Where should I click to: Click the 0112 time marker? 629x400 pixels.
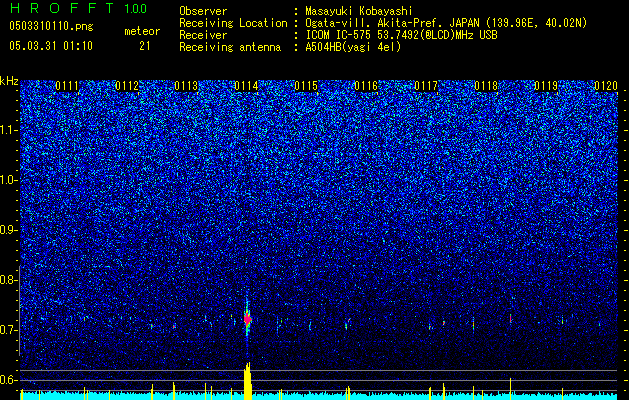(127, 86)
